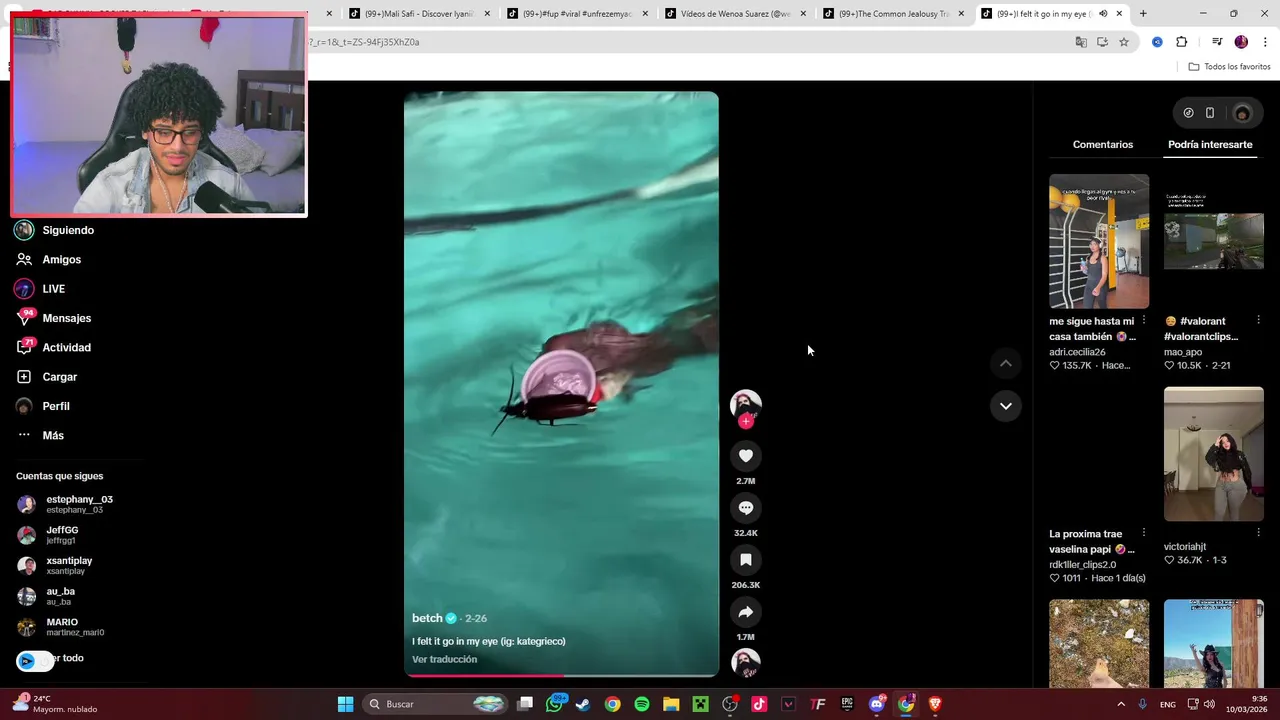Open the Chrome profile avatar
Screen dimensions: 1280x720
click(1241, 42)
